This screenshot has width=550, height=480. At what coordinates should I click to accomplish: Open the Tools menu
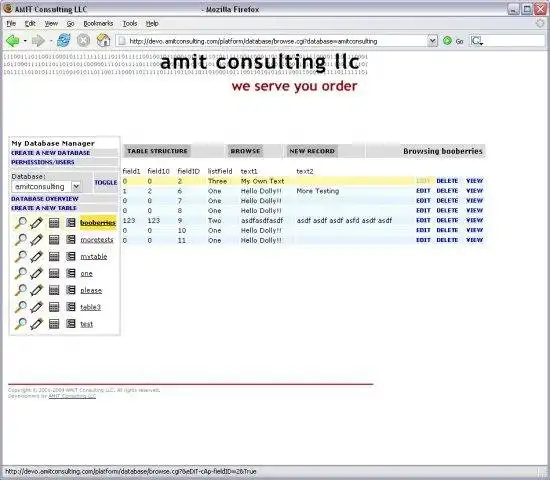click(130, 24)
